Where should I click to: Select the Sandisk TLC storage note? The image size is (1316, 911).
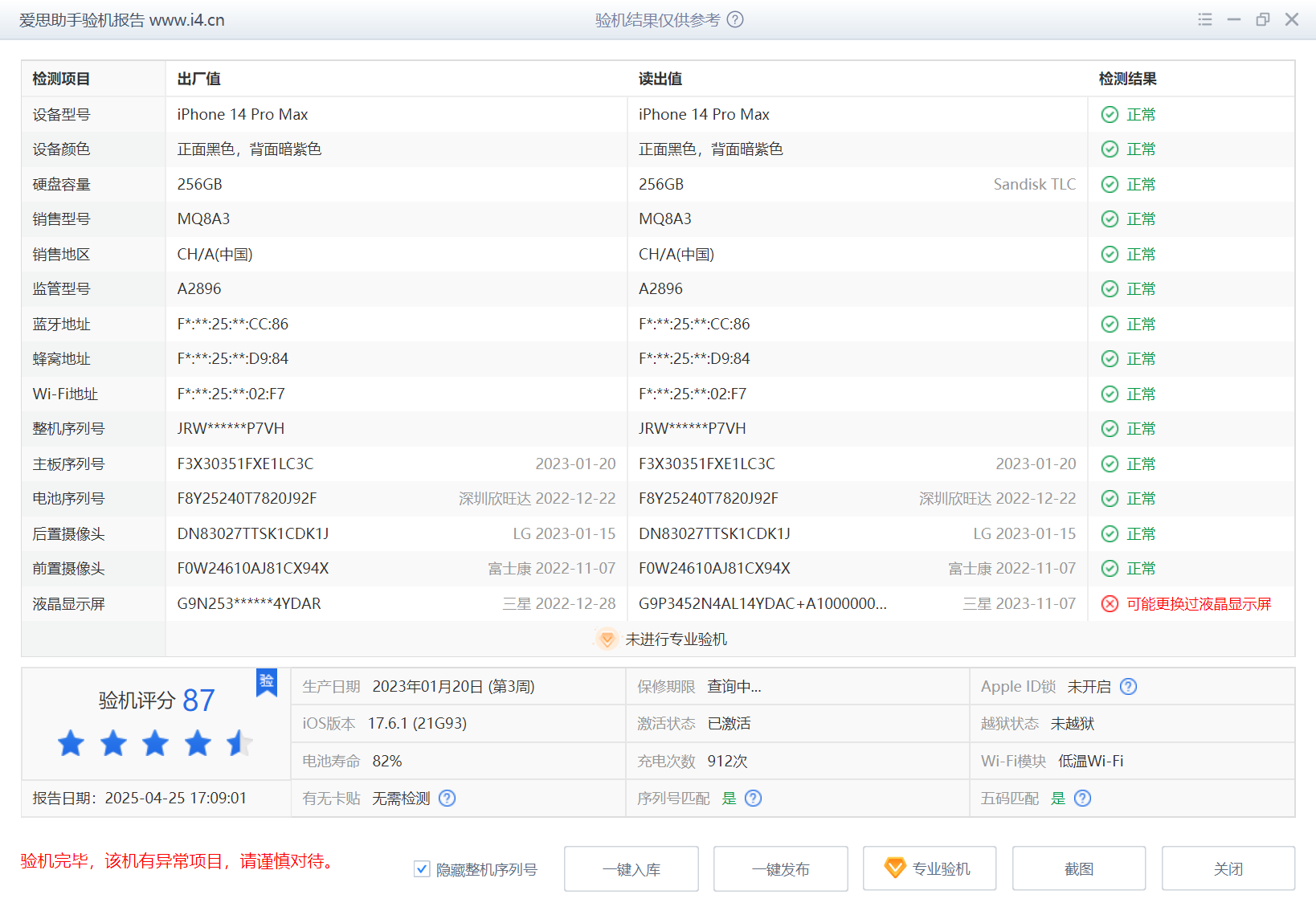tap(1035, 184)
